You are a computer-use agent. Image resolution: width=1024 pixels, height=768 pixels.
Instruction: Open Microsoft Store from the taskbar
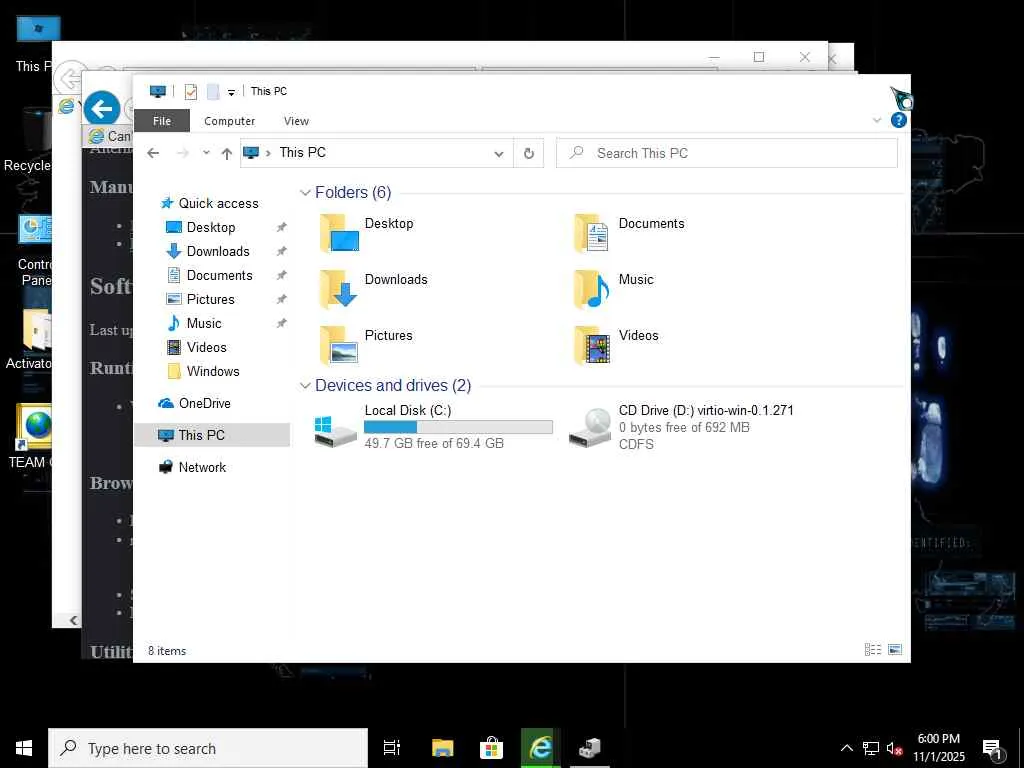pyautogui.click(x=491, y=748)
